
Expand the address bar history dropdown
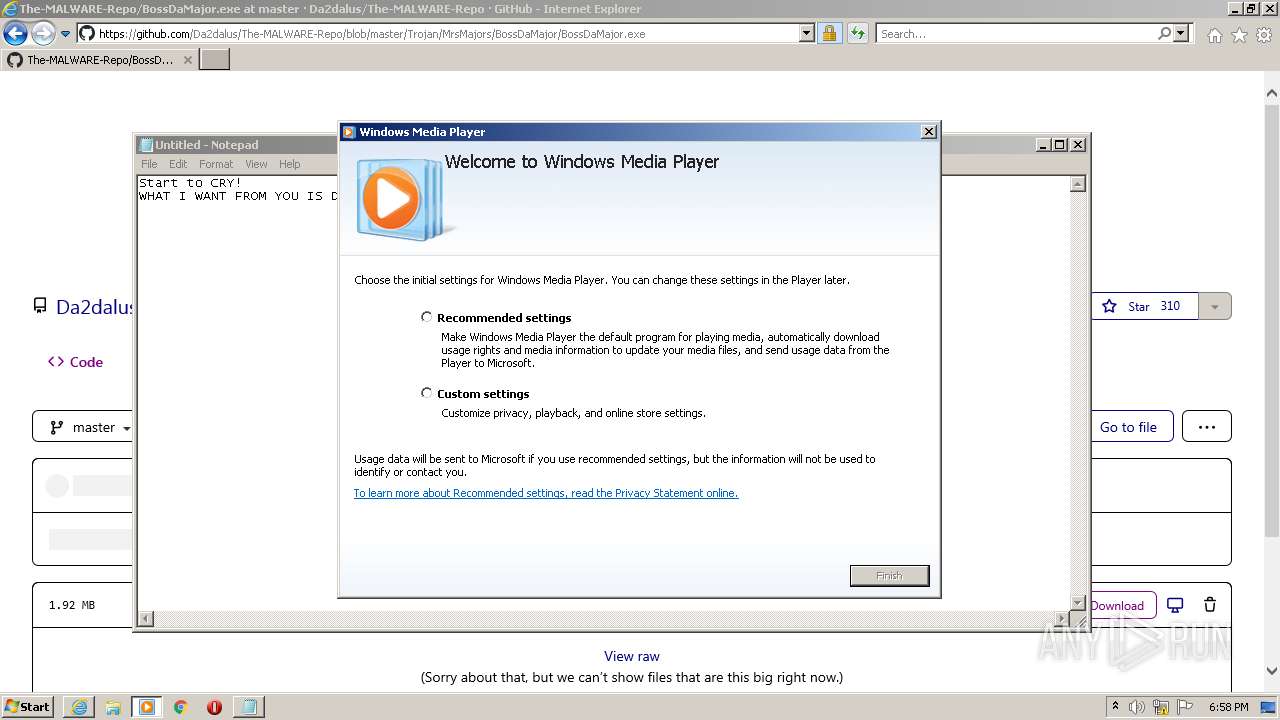pyautogui.click(x=807, y=33)
